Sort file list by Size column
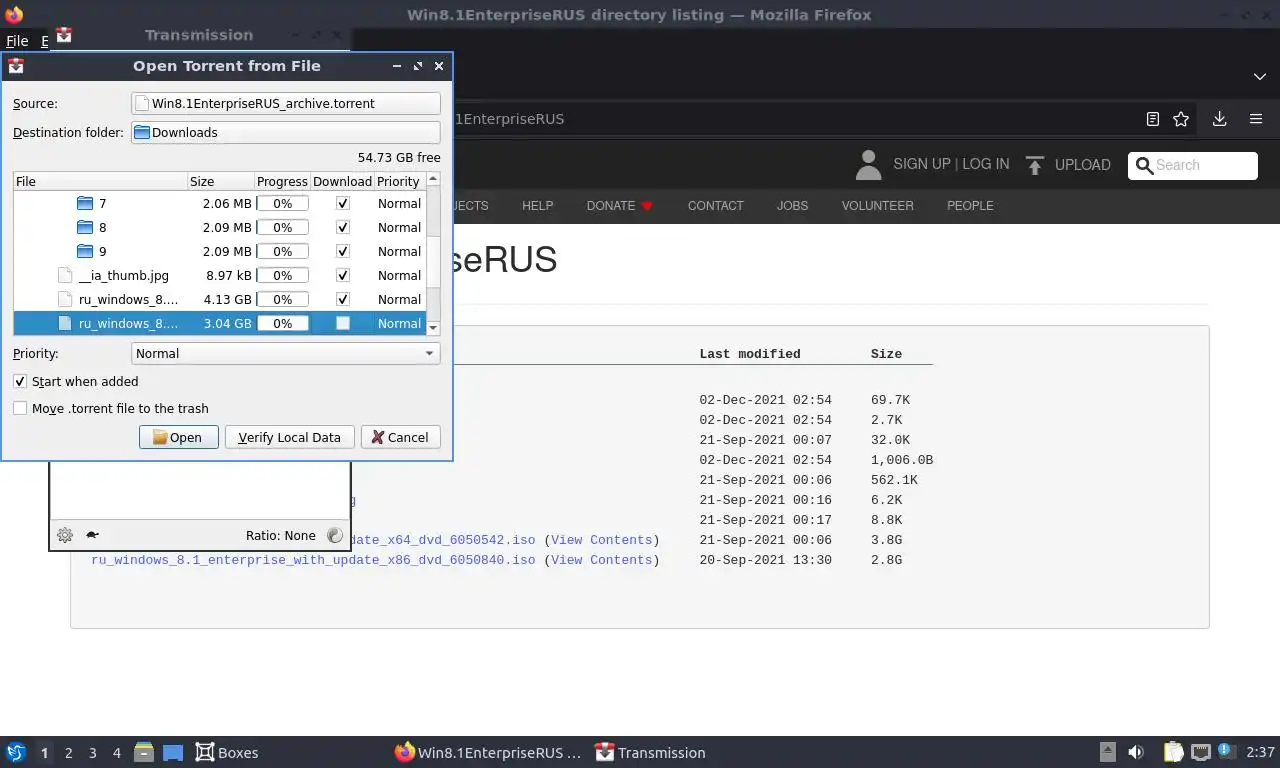The width and height of the screenshot is (1280, 768). click(x=221, y=181)
